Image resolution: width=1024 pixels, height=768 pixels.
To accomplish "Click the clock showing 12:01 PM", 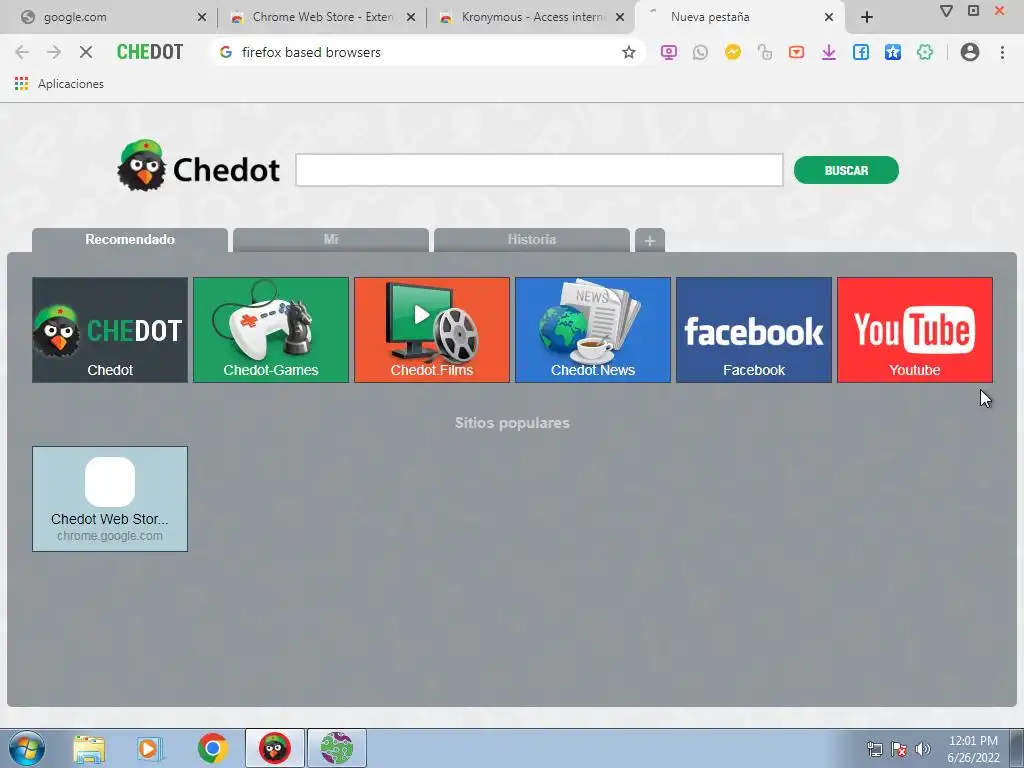I will coord(973,741).
